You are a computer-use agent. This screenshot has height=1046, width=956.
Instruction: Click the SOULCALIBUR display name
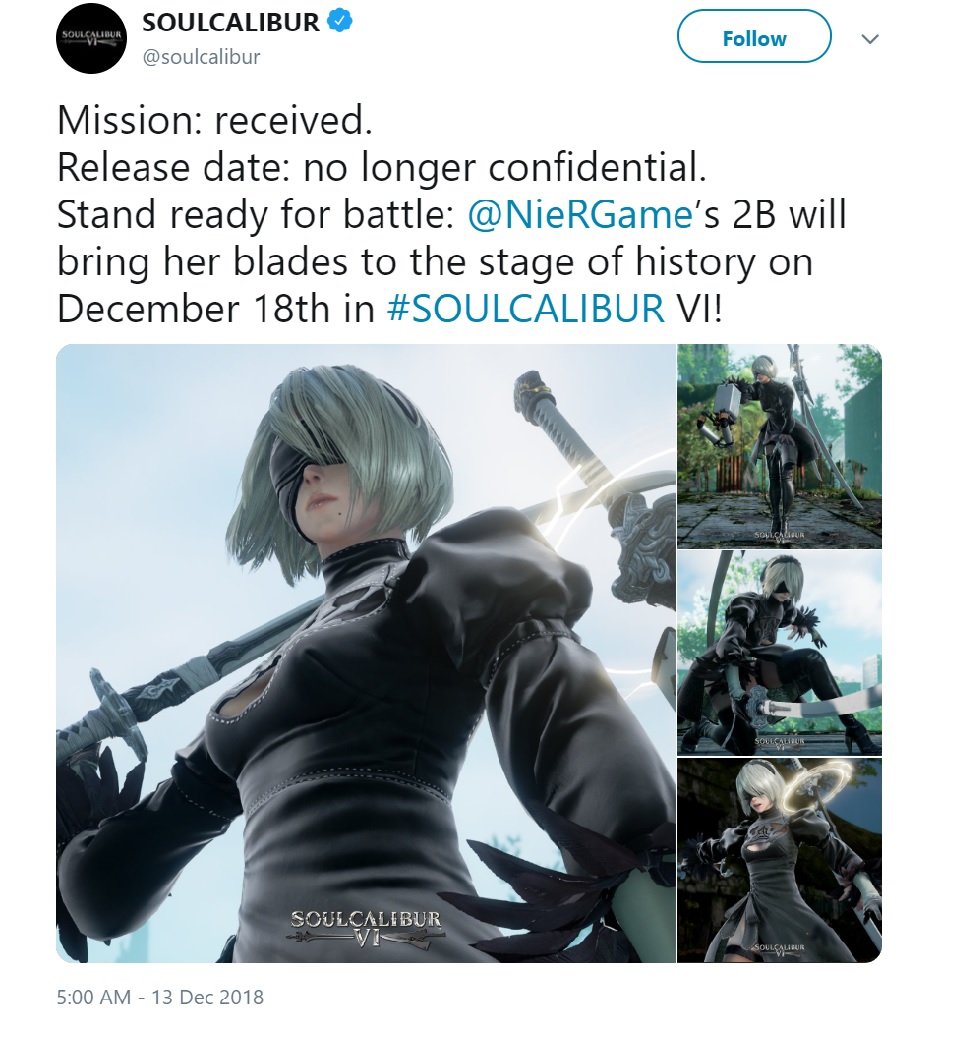point(231,22)
